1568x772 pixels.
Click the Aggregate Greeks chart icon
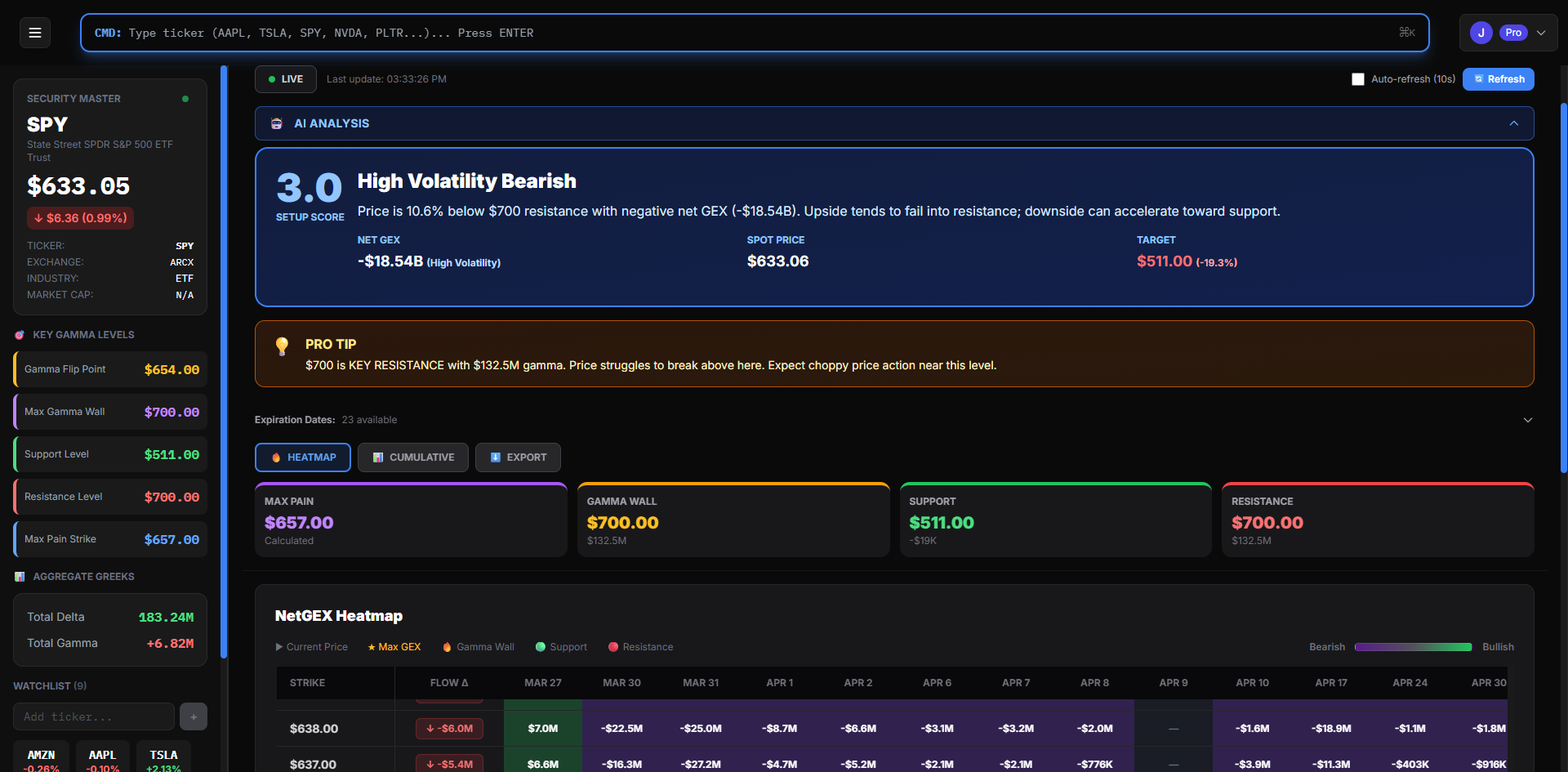click(20, 577)
